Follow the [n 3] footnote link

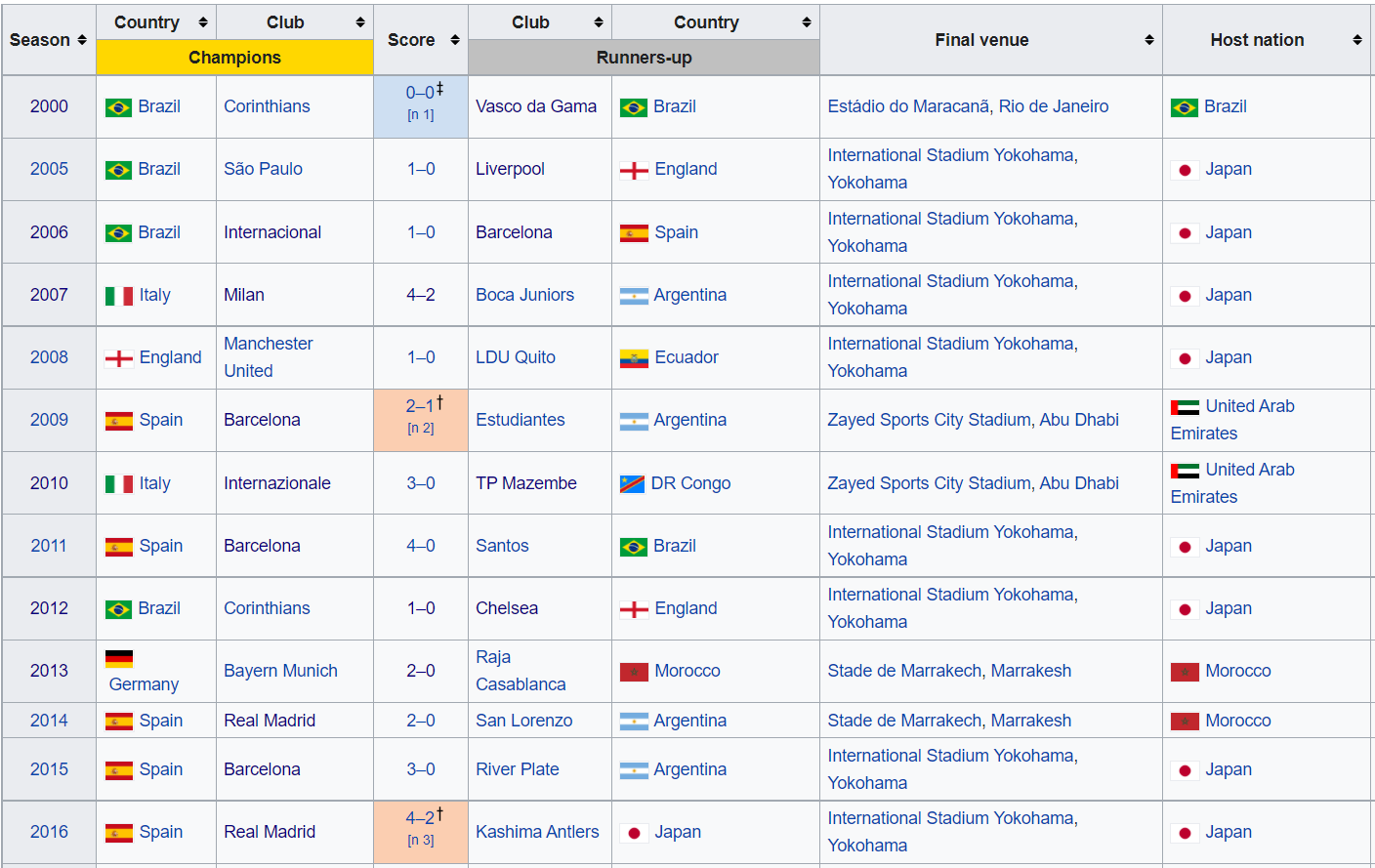[x=421, y=841]
